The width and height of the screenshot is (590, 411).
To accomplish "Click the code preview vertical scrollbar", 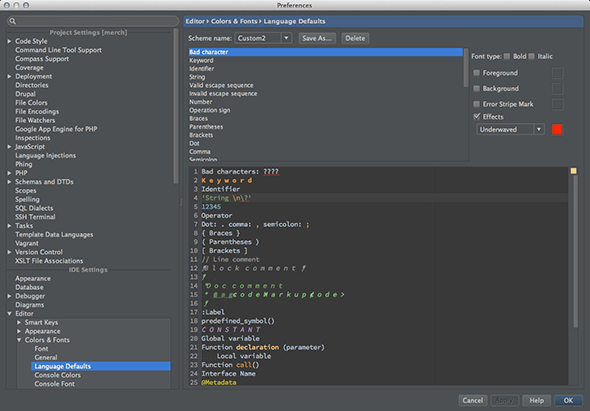I will pos(575,251).
